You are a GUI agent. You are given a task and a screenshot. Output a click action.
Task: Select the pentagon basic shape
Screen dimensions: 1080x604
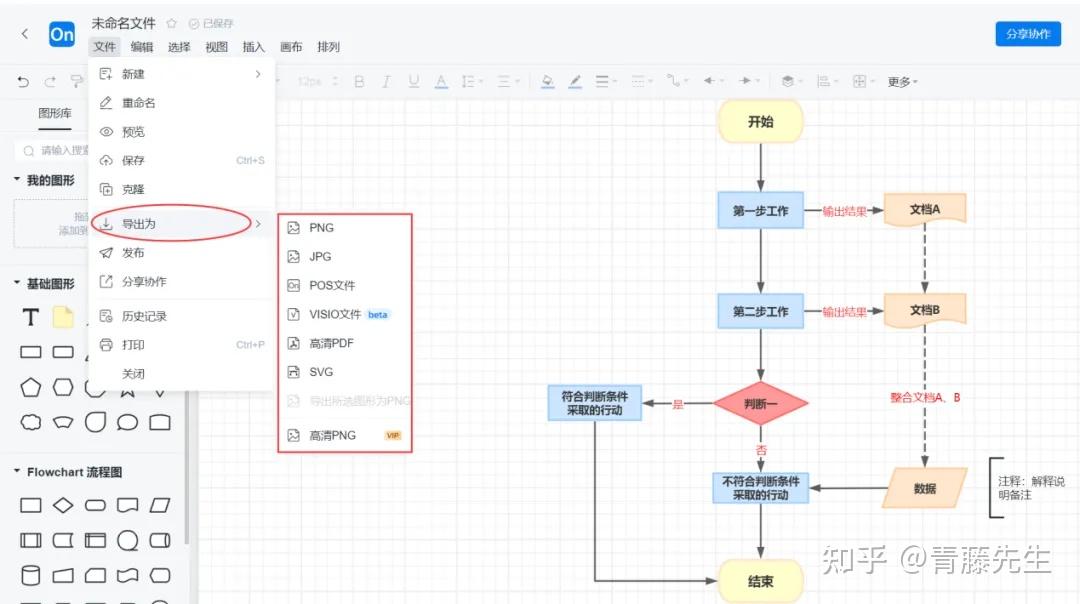coord(30,388)
